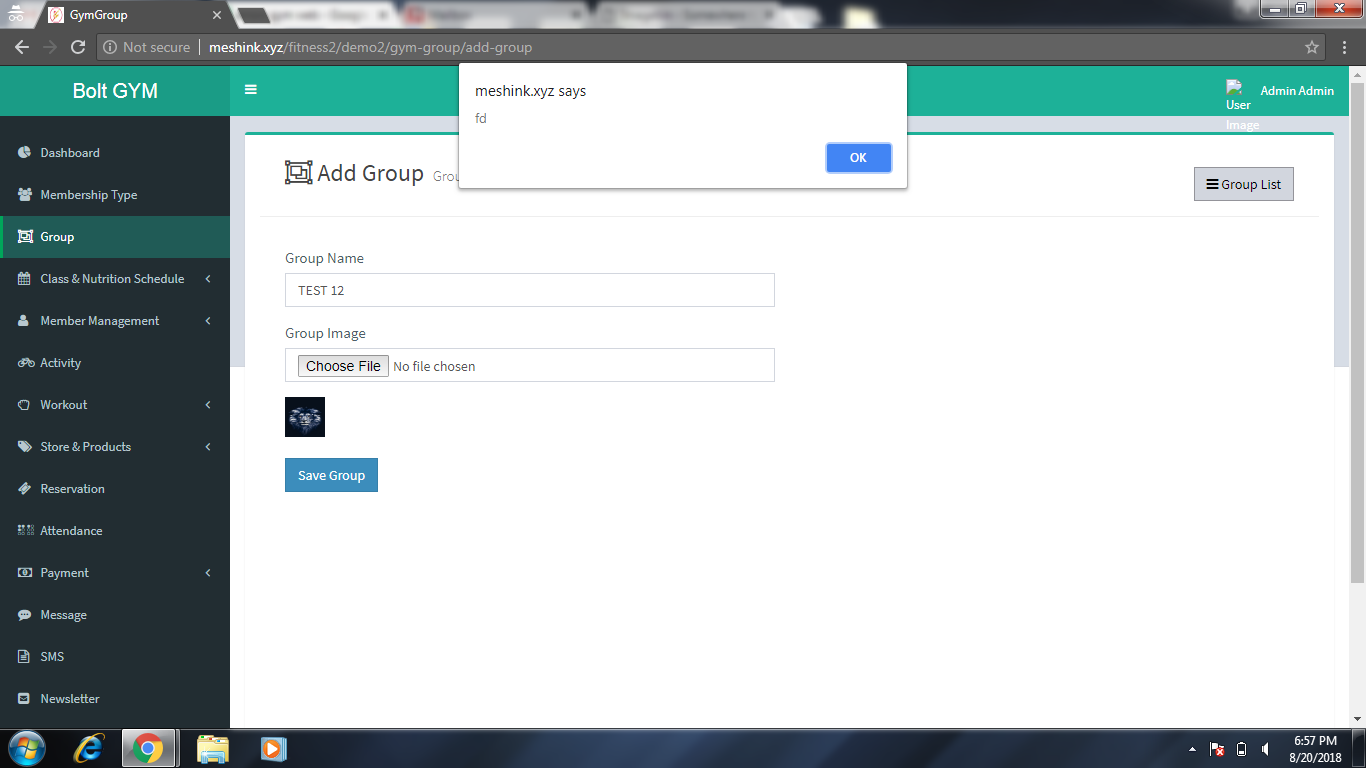Expand Store & Products submenu arrow

point(208,447)
